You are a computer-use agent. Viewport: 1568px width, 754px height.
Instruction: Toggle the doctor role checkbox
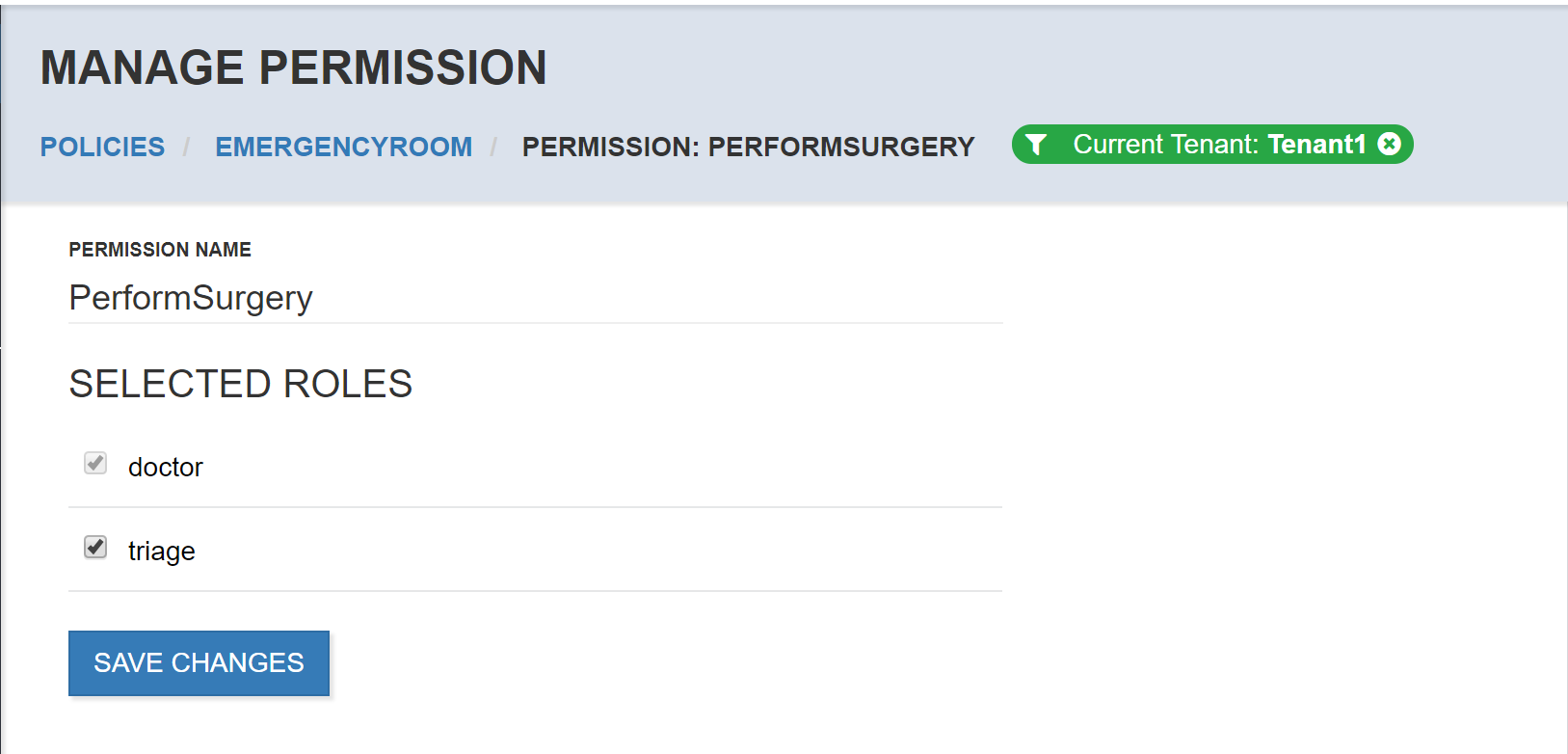pos(95,463)
